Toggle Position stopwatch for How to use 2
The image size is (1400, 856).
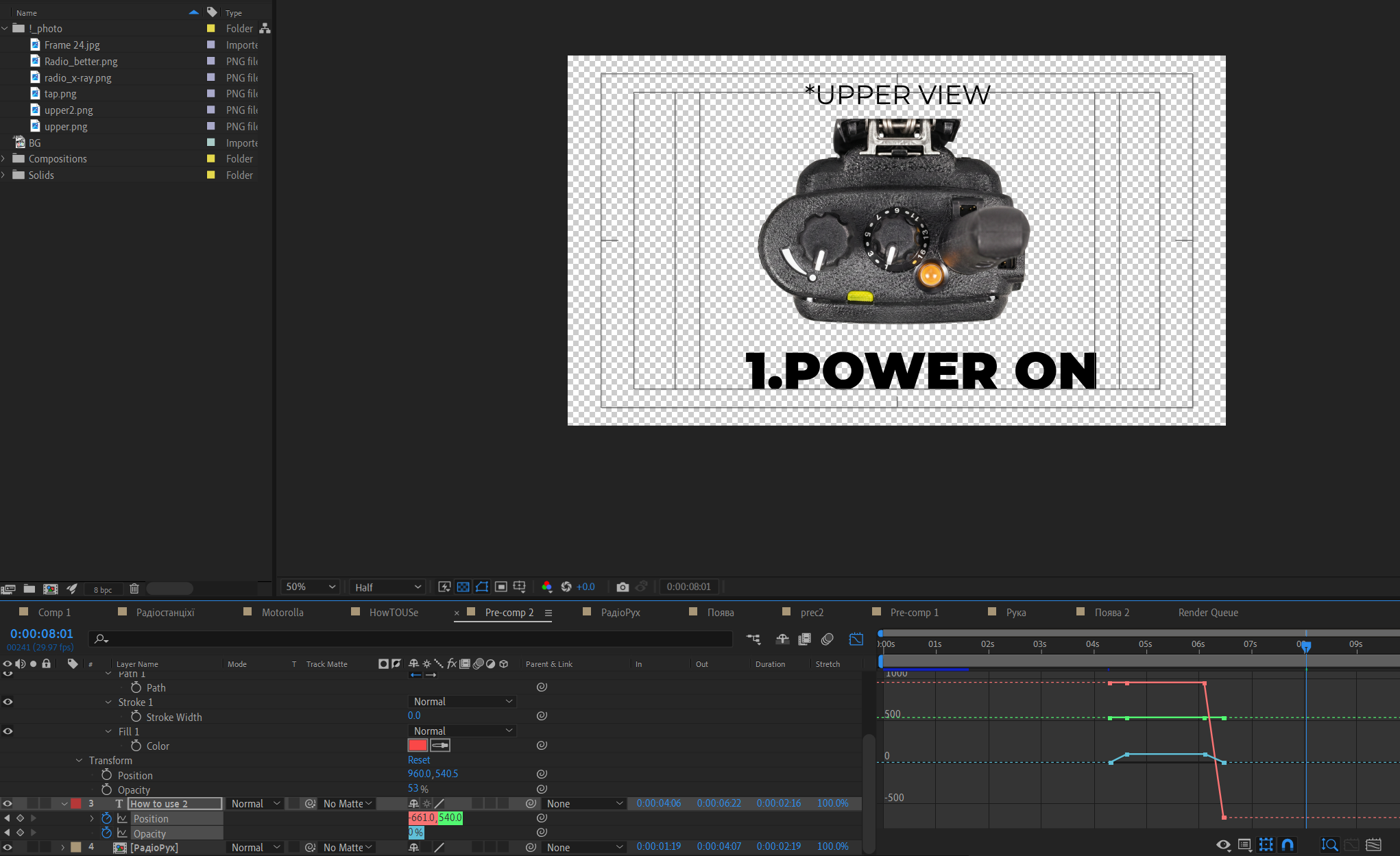click(106, 818)
